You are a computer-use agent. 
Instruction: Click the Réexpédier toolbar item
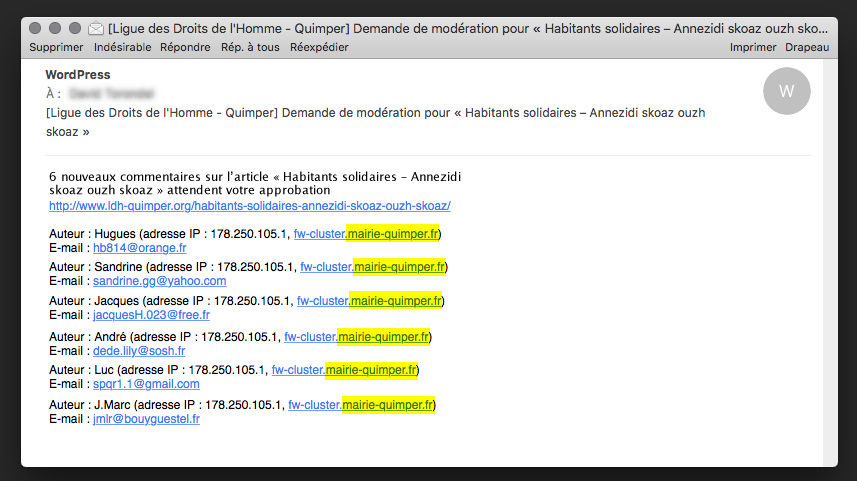click(x=319, y=47)
